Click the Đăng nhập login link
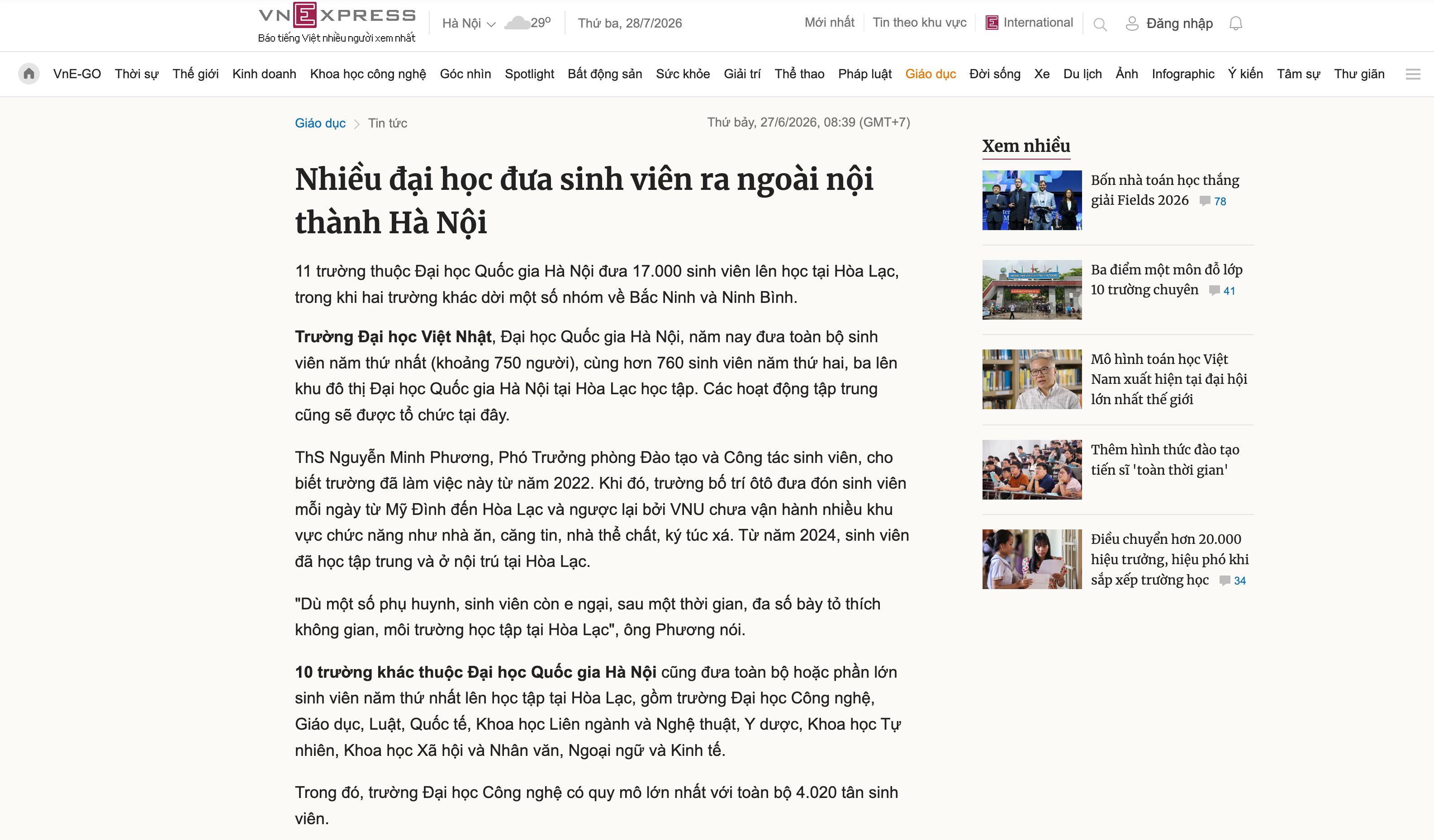The height and width of the screenshot is (840, 1434). point(1179,24)
